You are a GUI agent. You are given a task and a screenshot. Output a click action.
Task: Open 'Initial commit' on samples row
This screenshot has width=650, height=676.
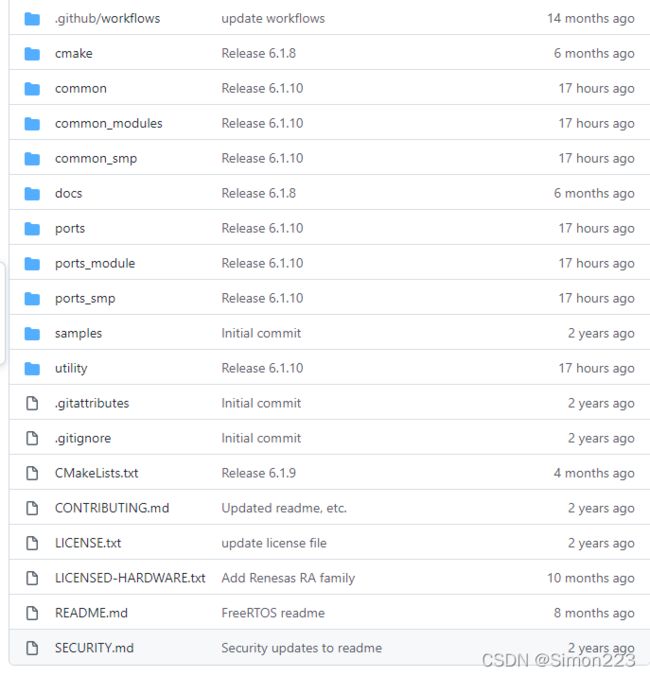tap(261, 333)
